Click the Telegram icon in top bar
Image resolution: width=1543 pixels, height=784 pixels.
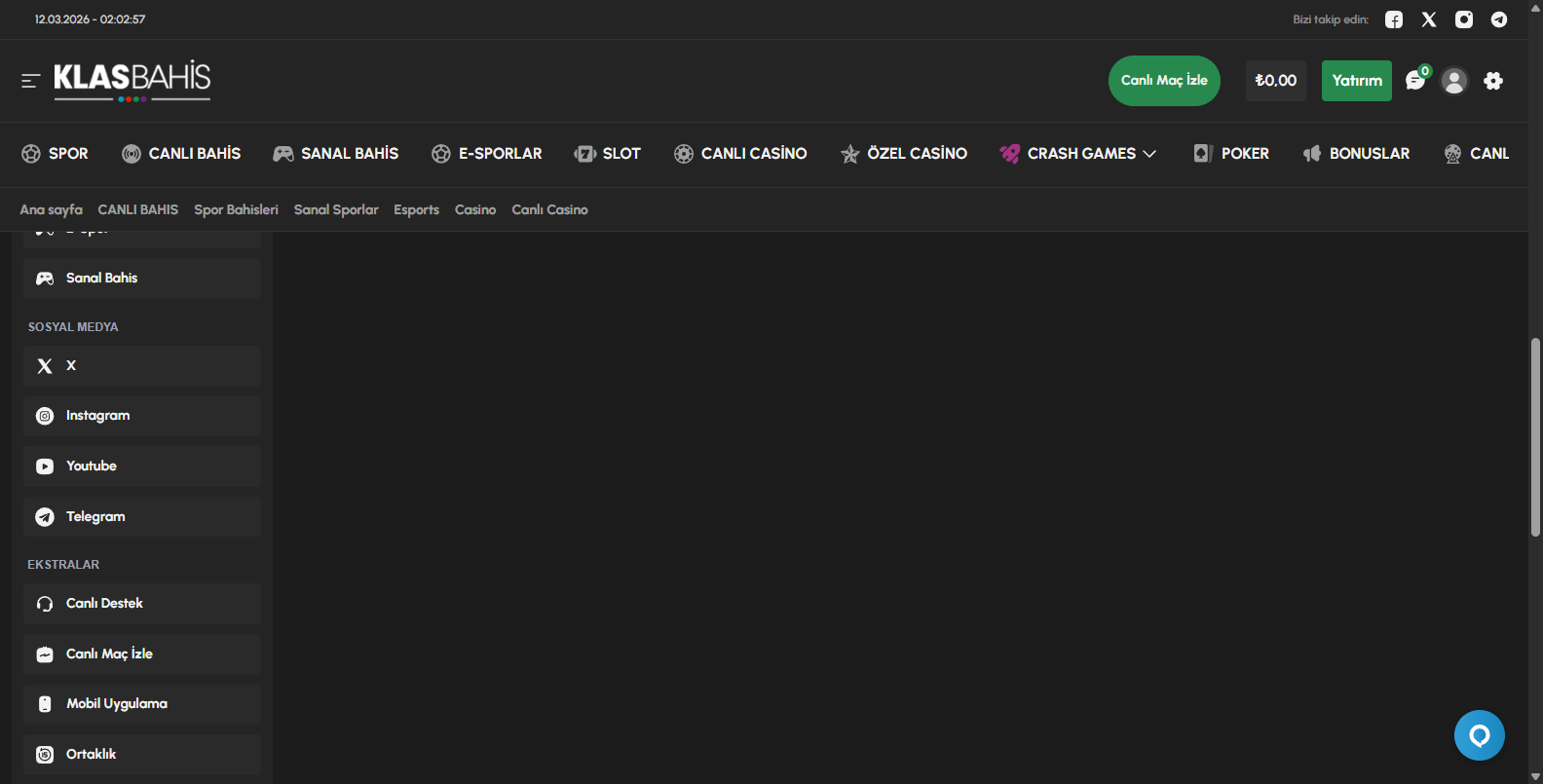coord(1499,19)
